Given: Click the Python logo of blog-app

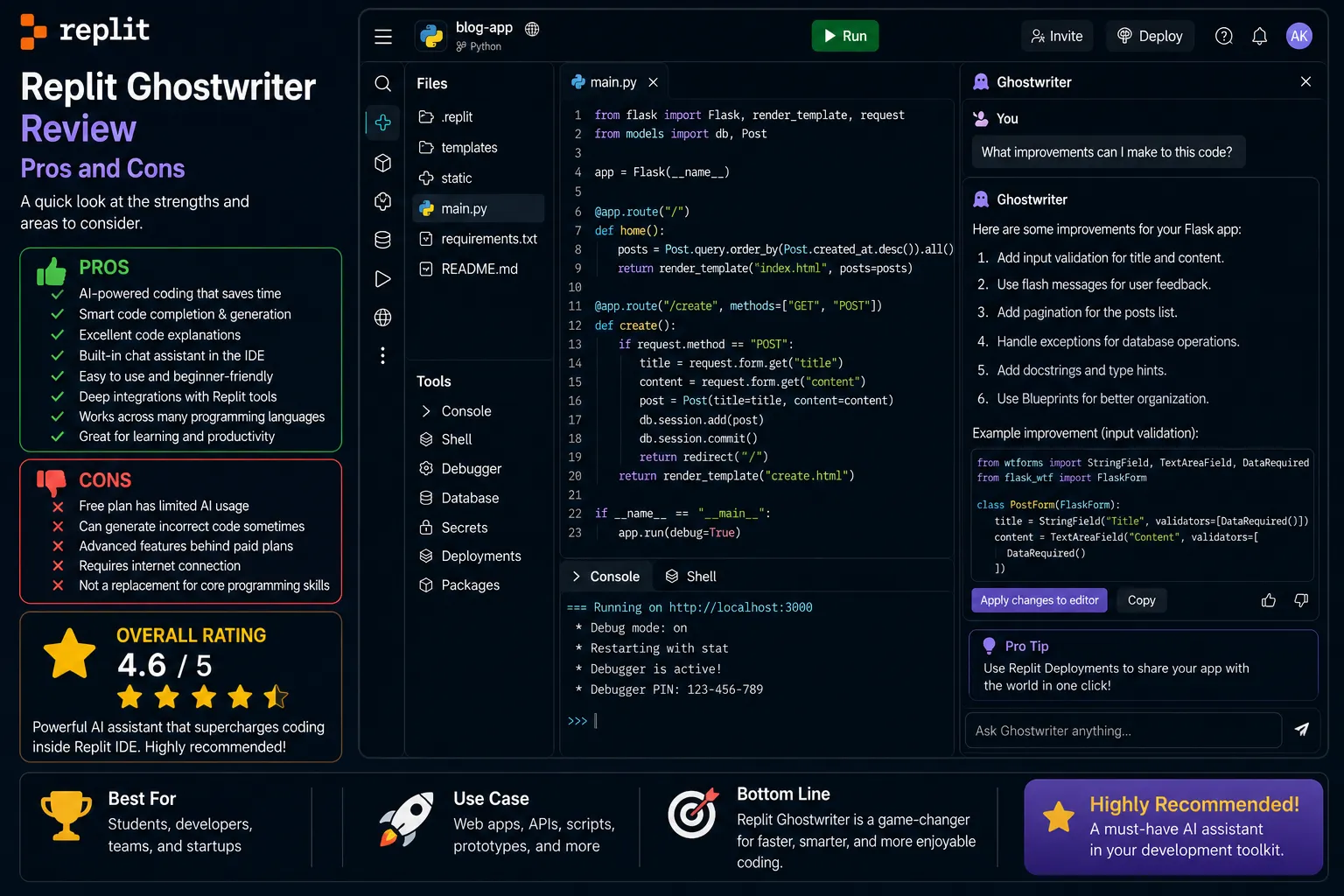Looking at the screenshot, I should pyautogui.click(x=431, y=36).
